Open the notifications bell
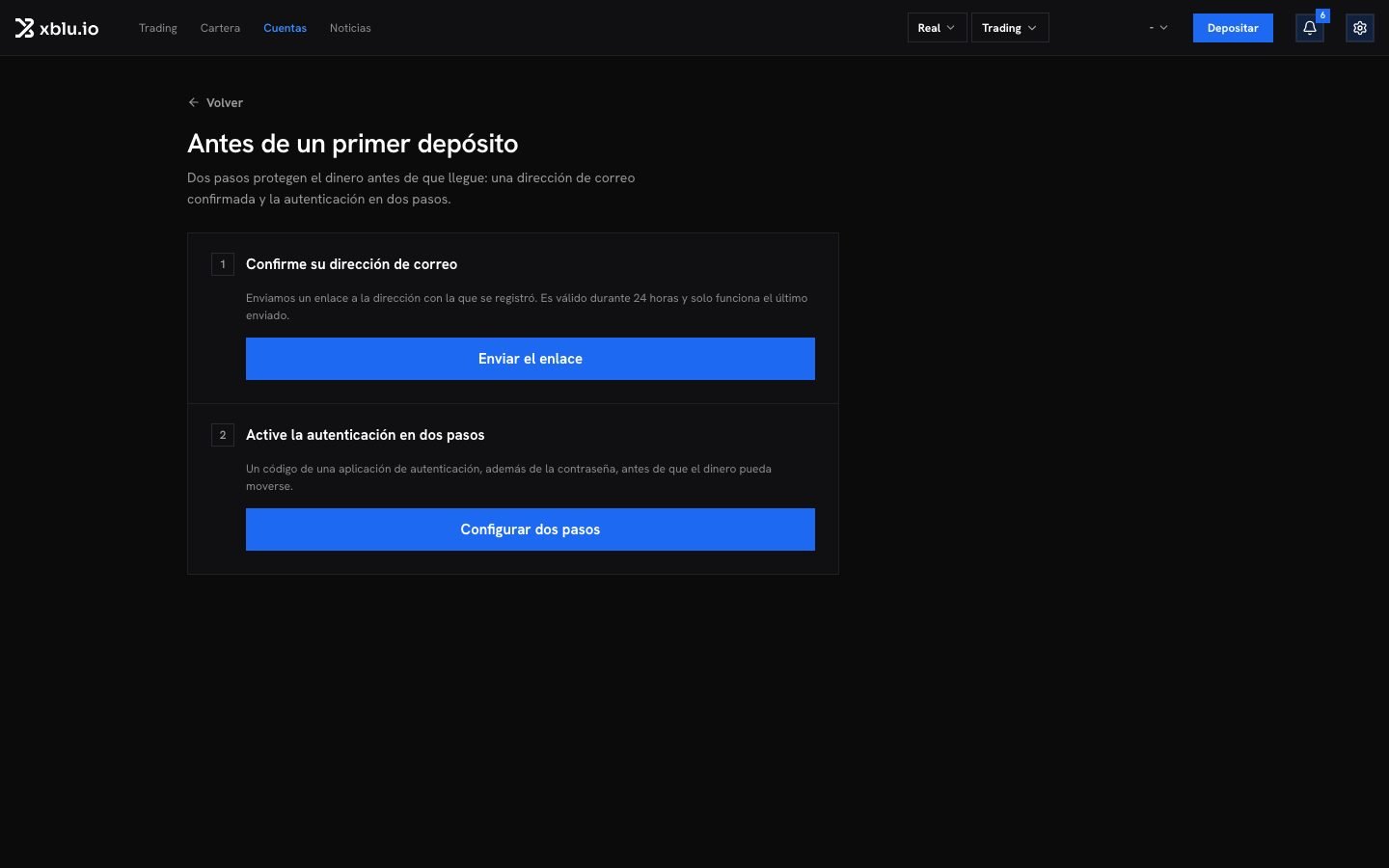The width and height of the screenshot is (1389, 868). tap(1310, 28)
